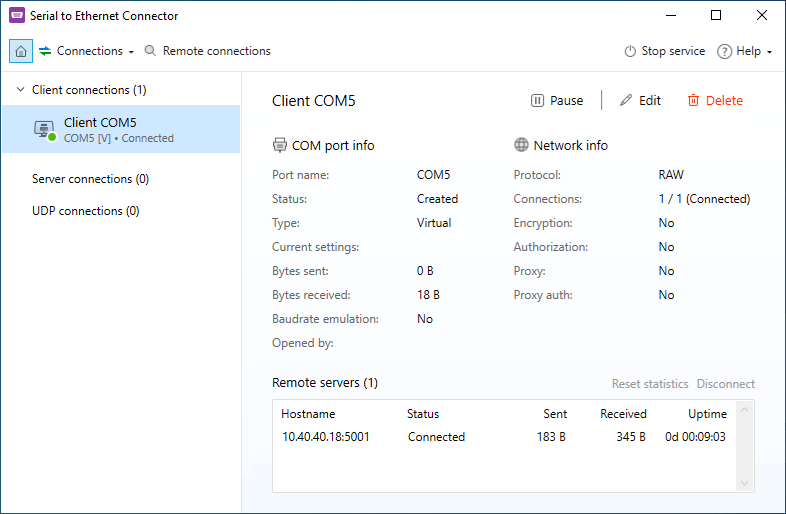Click the Hostname column header
The width and height of the screenshot is (786, 514).
point(308,414)
